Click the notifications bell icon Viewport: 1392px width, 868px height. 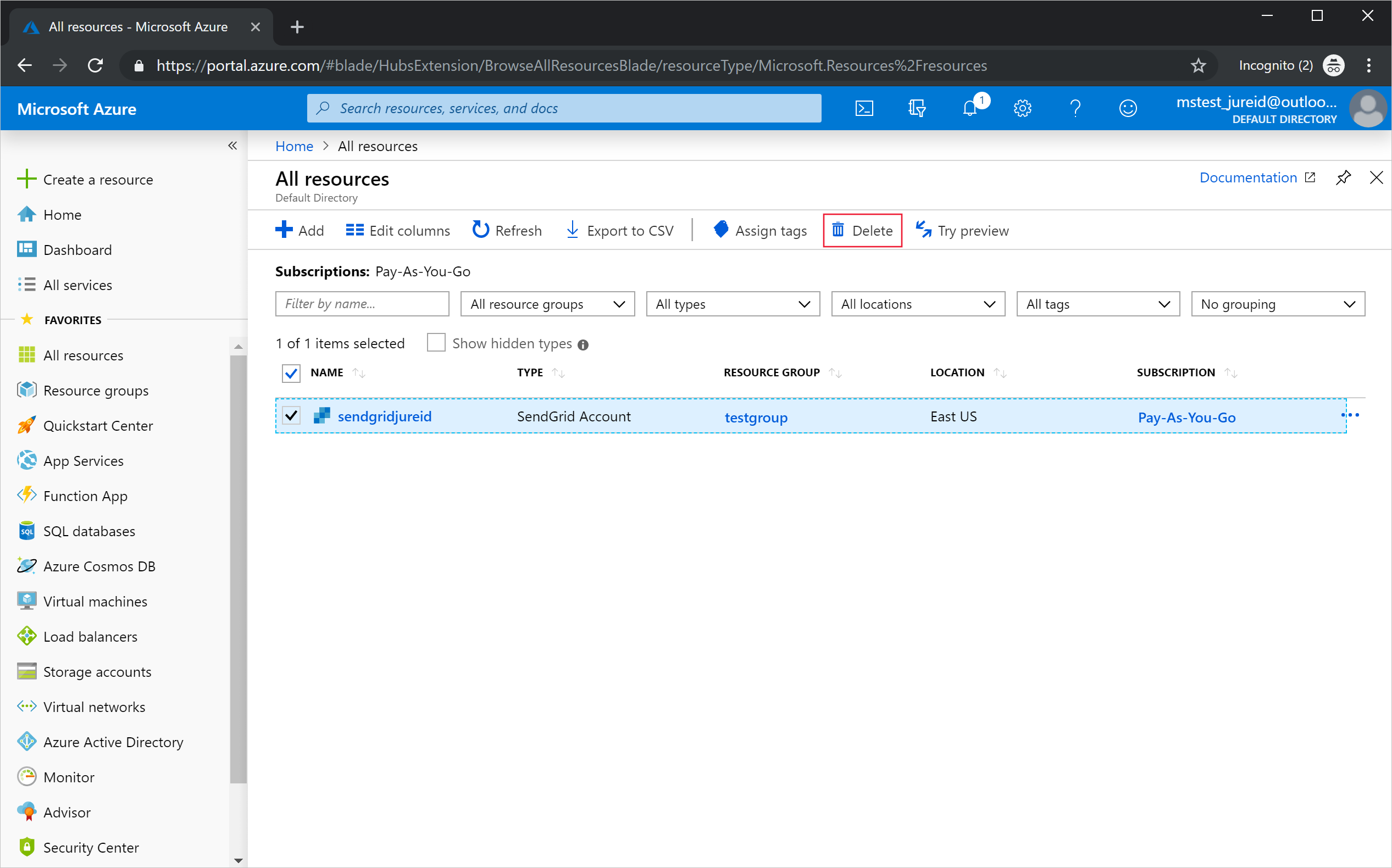969,107
